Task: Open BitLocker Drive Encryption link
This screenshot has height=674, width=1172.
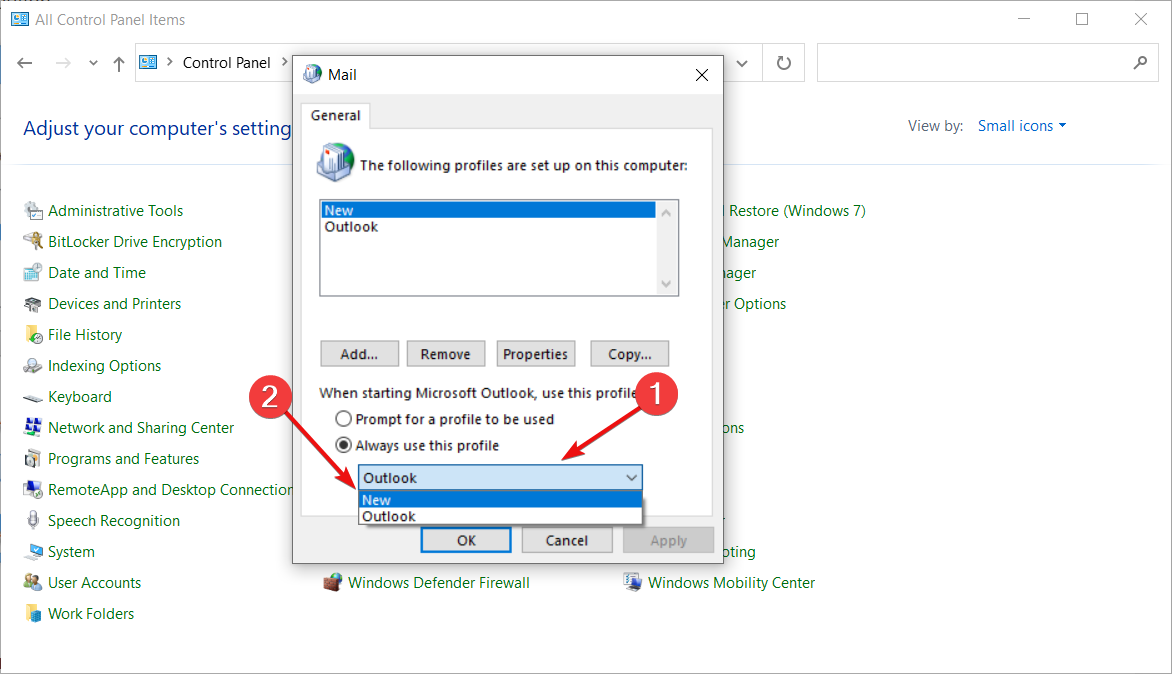Action: [135, 241]
